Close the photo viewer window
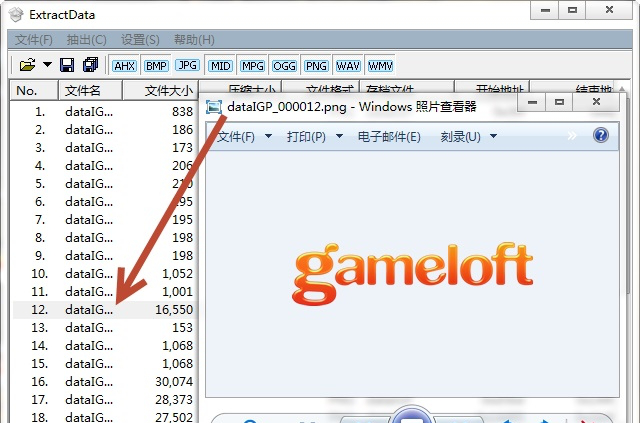Image resolution: width=640 pixels, height=439 pixels. tap(596, 102)
